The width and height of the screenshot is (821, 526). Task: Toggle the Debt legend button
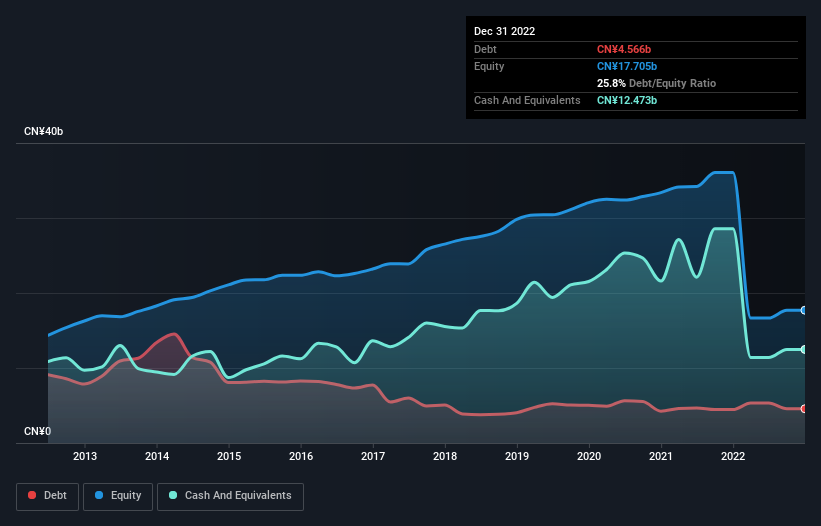[x=48, y=496]
